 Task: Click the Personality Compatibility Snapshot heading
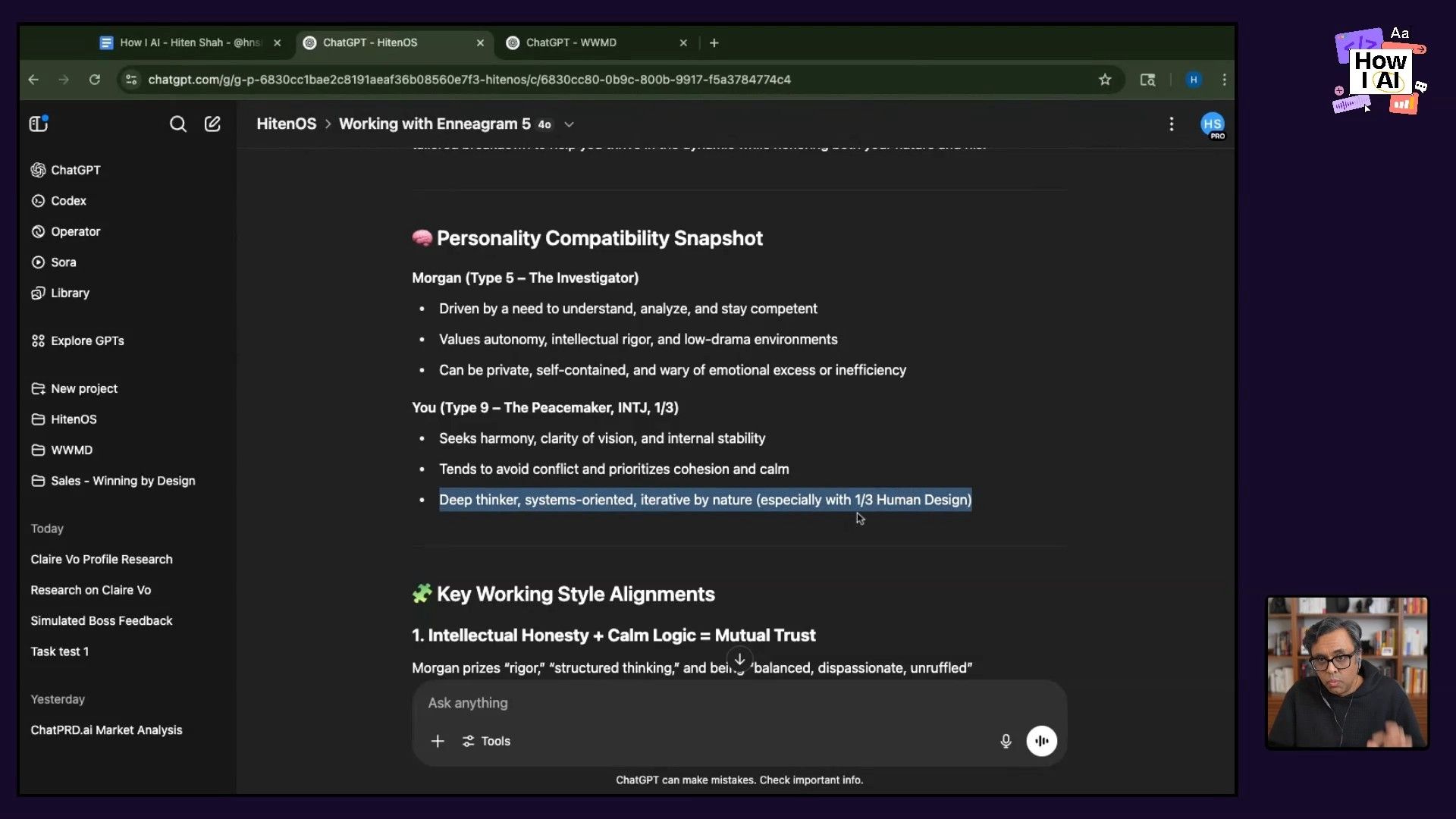599,238
